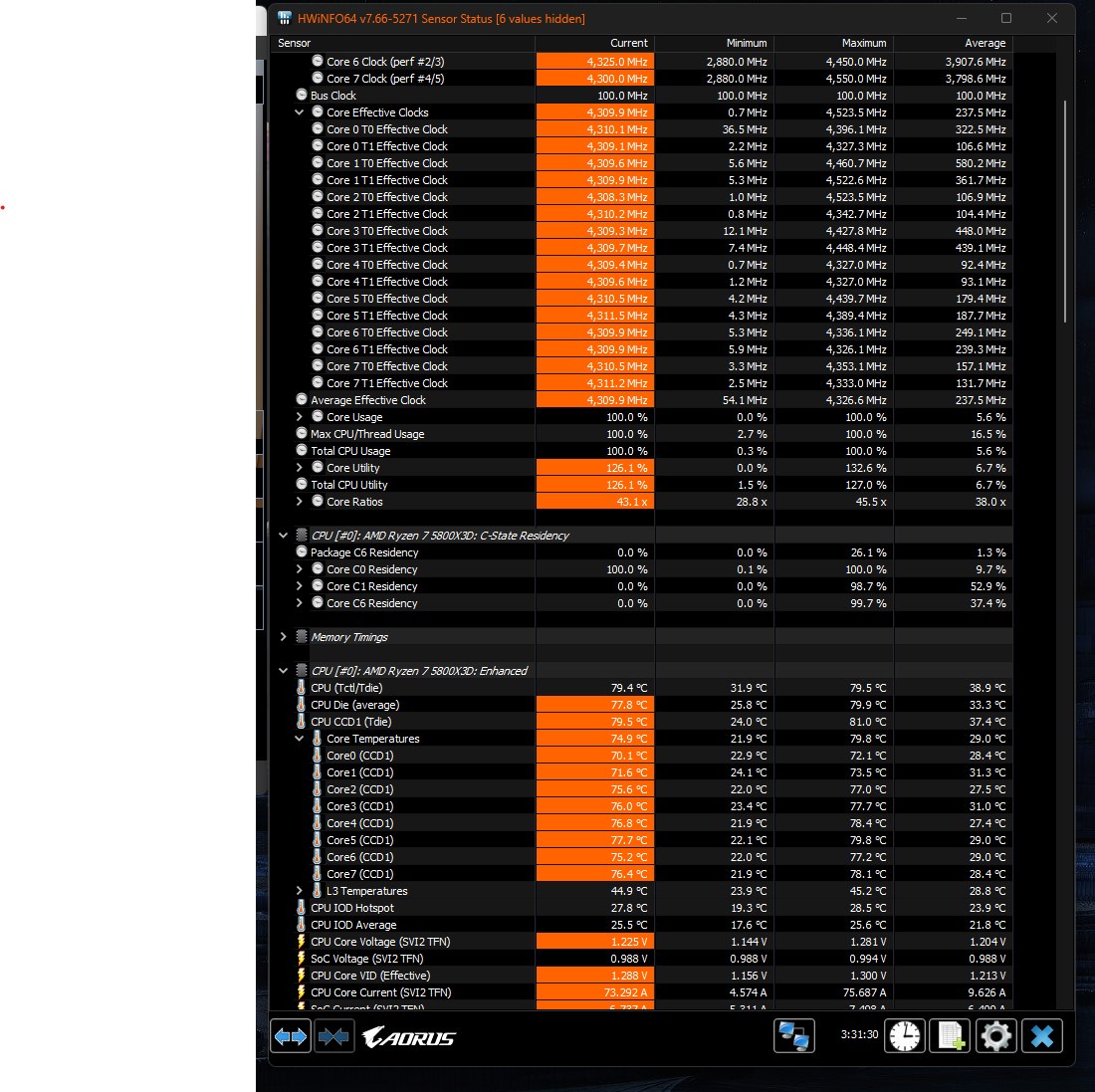Select the Core 0 T0 Effective Clock row

(x=641, y=129)
